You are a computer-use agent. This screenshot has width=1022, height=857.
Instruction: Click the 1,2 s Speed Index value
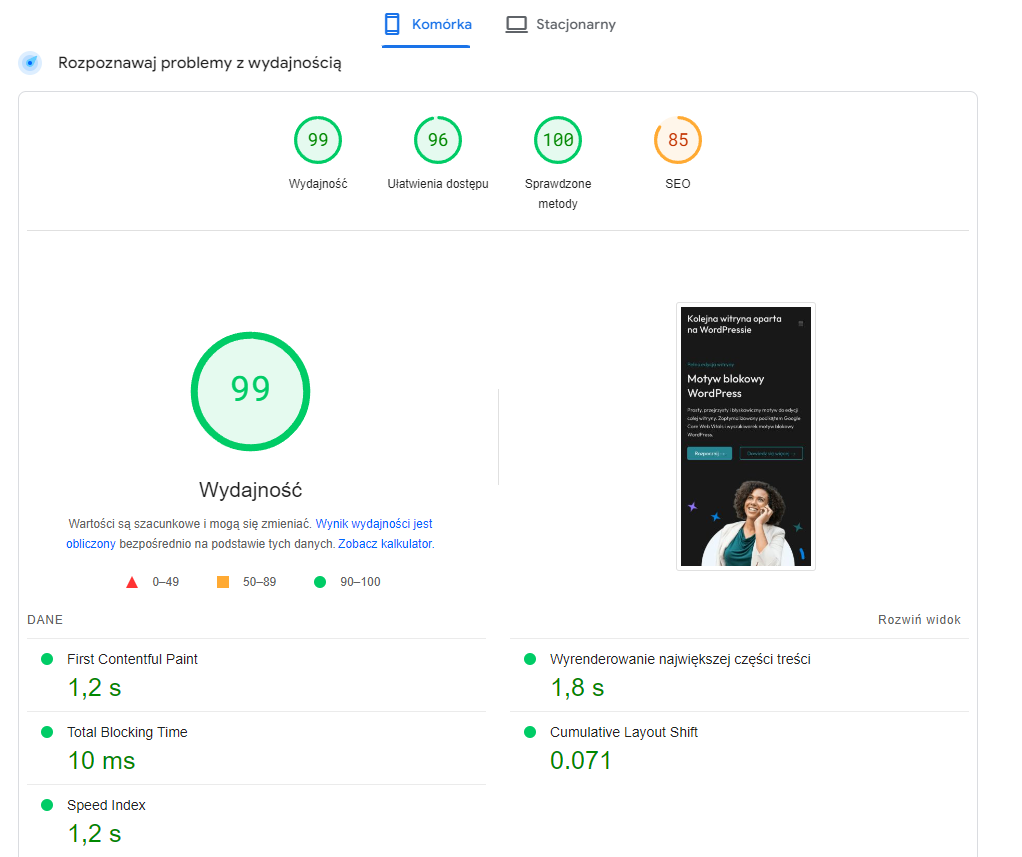(x=95, y=834)
